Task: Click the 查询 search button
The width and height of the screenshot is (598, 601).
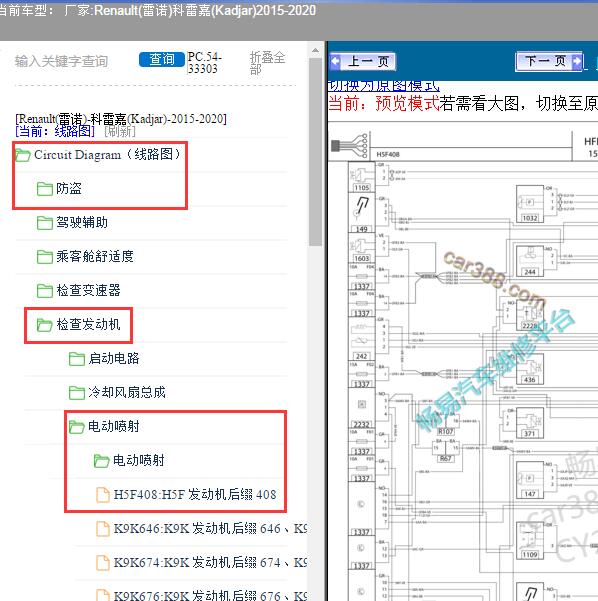Action: (x=162, y=59)
